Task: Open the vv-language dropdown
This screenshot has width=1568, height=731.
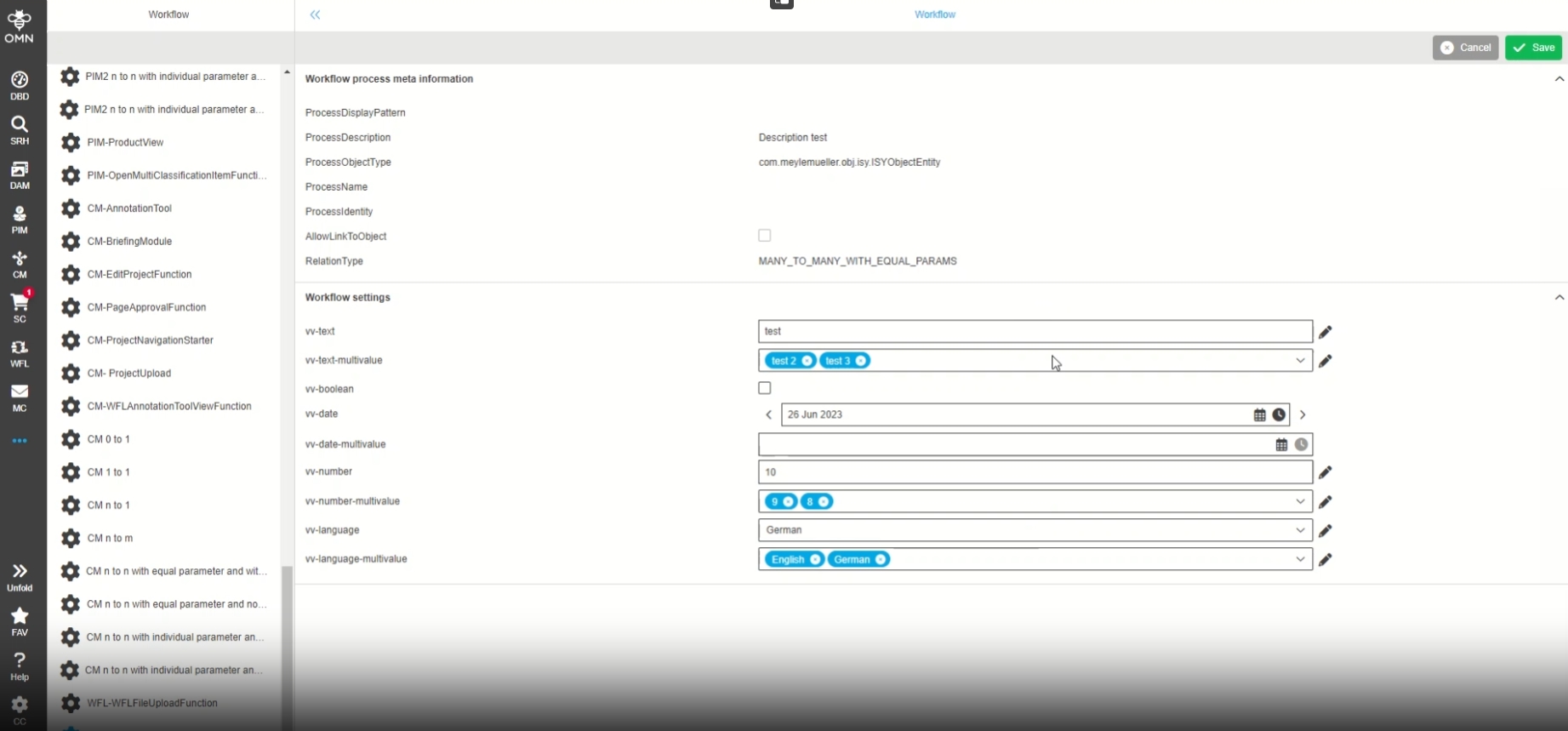Action: (x=1300, y=530)
